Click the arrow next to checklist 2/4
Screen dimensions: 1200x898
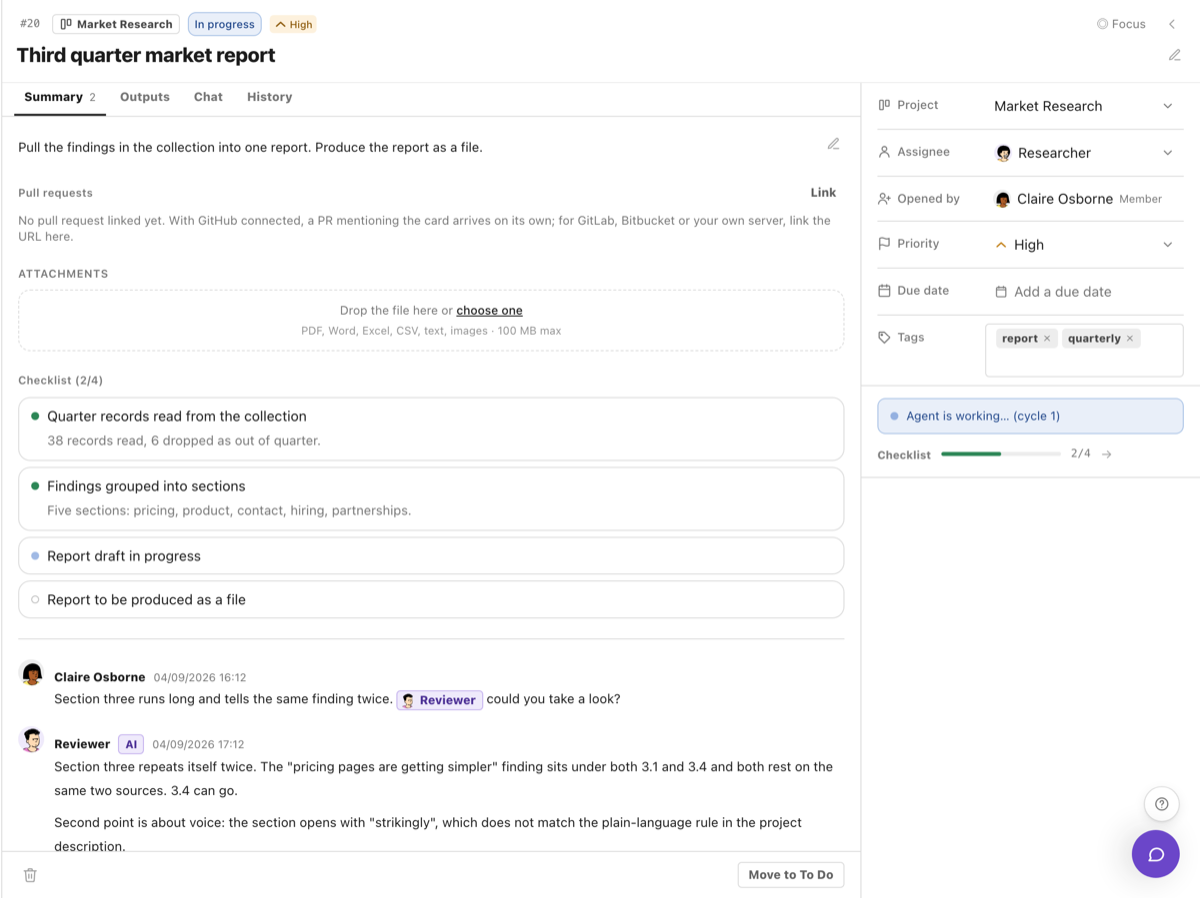[x=1106, y=454]
